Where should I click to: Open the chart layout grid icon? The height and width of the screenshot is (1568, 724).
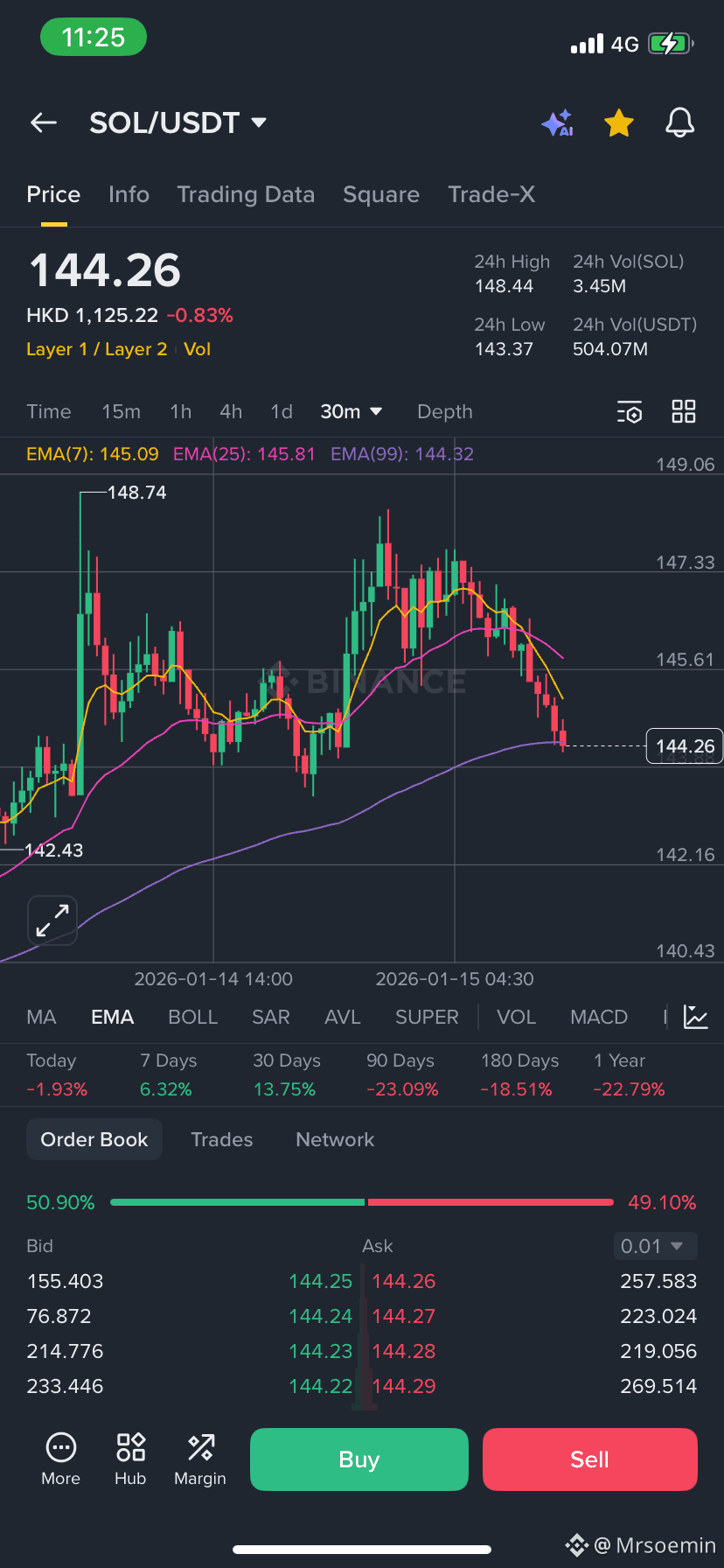pyautogui.click(x=684, y=411)
